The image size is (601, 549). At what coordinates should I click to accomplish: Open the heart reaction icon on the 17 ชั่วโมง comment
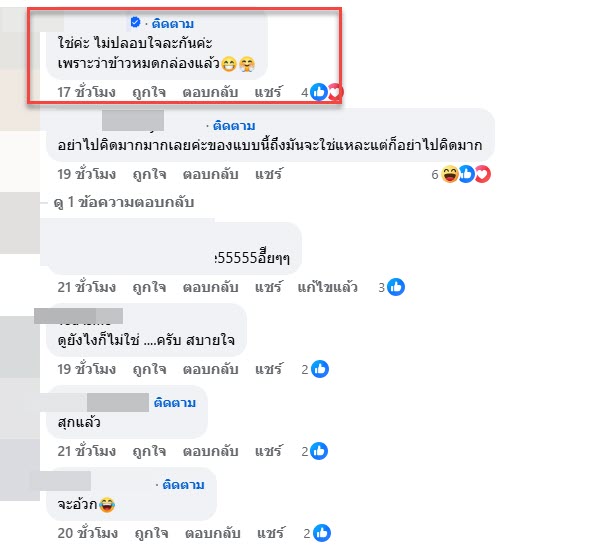tap(336, 92)
